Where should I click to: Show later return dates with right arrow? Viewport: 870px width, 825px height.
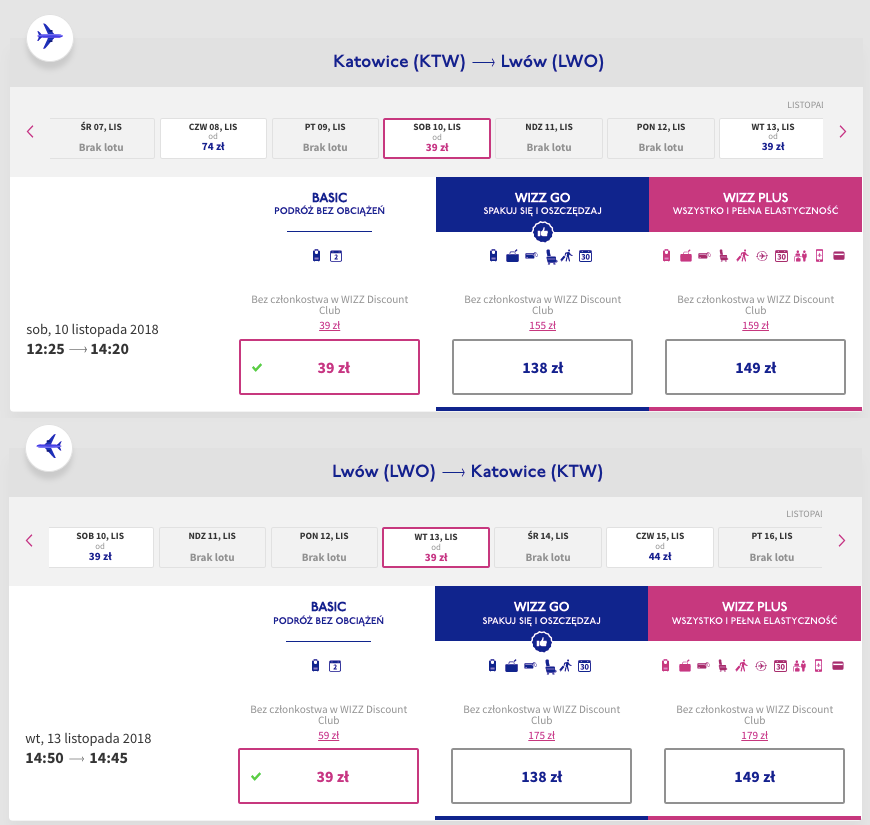point(842,540)
